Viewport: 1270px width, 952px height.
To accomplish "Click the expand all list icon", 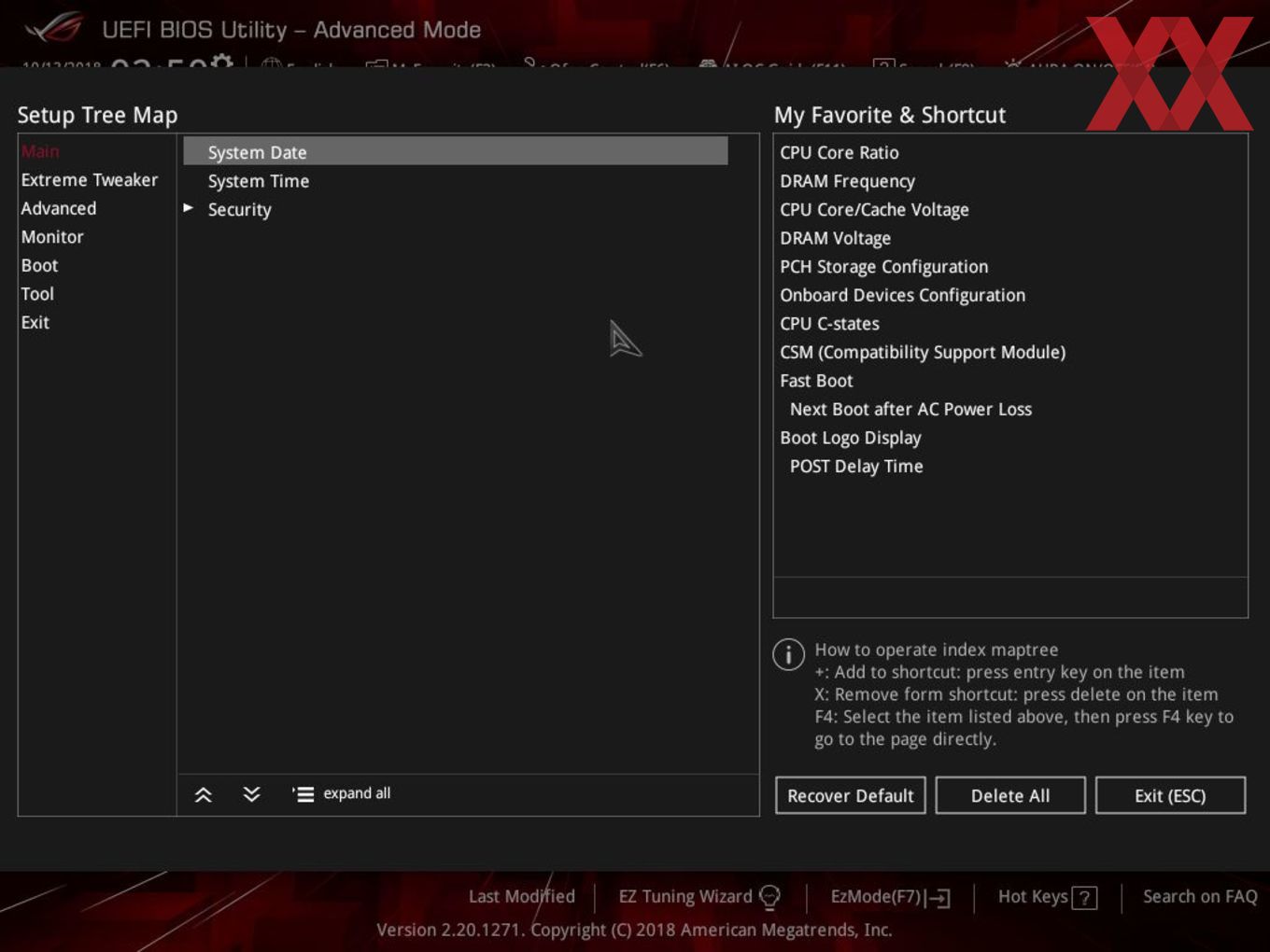I will (303, 794).
